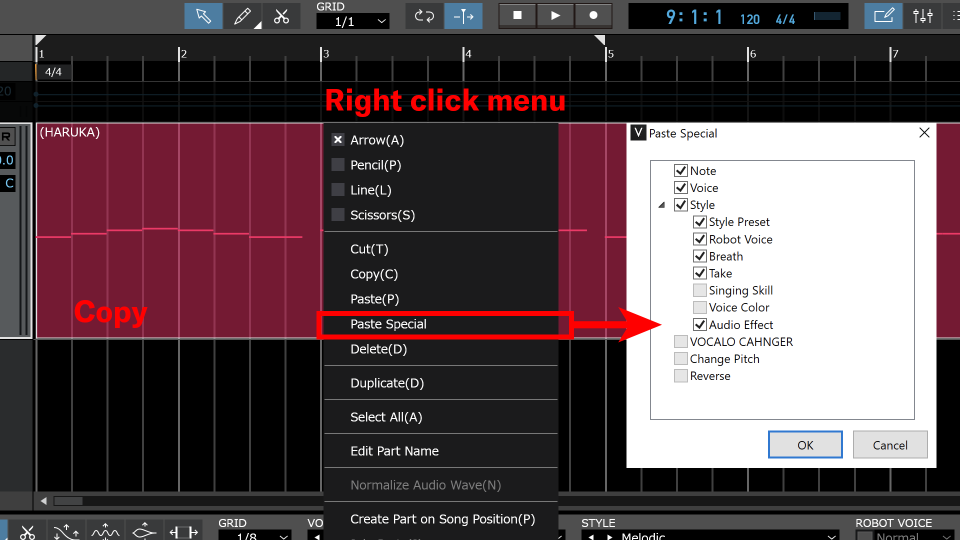The image size is (960, 540).
Task: Choose Duplicate(D) from context menu
Action: pyautogui.click(x=387, y=383)
